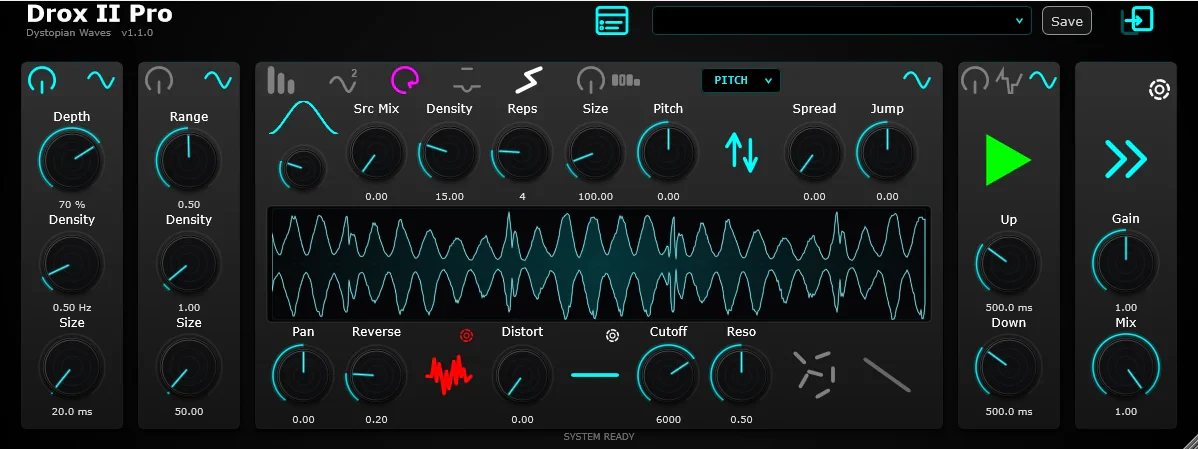This screenshot has height=449, width=1198.
Task: Click the Cutoff knob
Action: click(668, 375)
